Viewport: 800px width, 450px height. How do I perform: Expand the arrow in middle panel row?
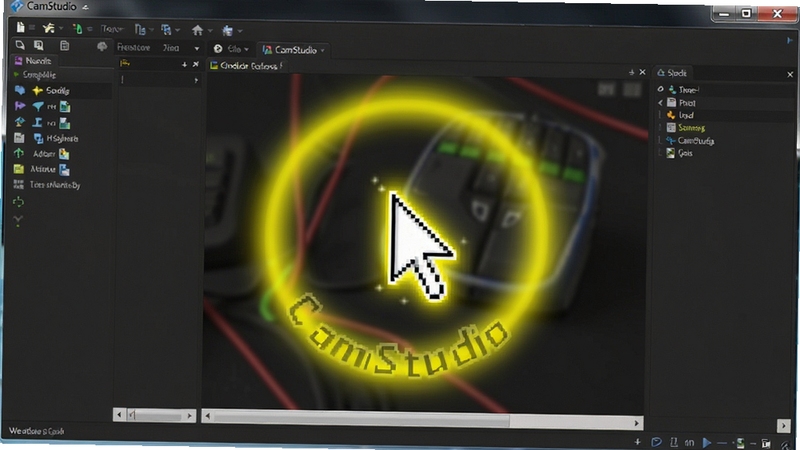[x=196, y=80]
